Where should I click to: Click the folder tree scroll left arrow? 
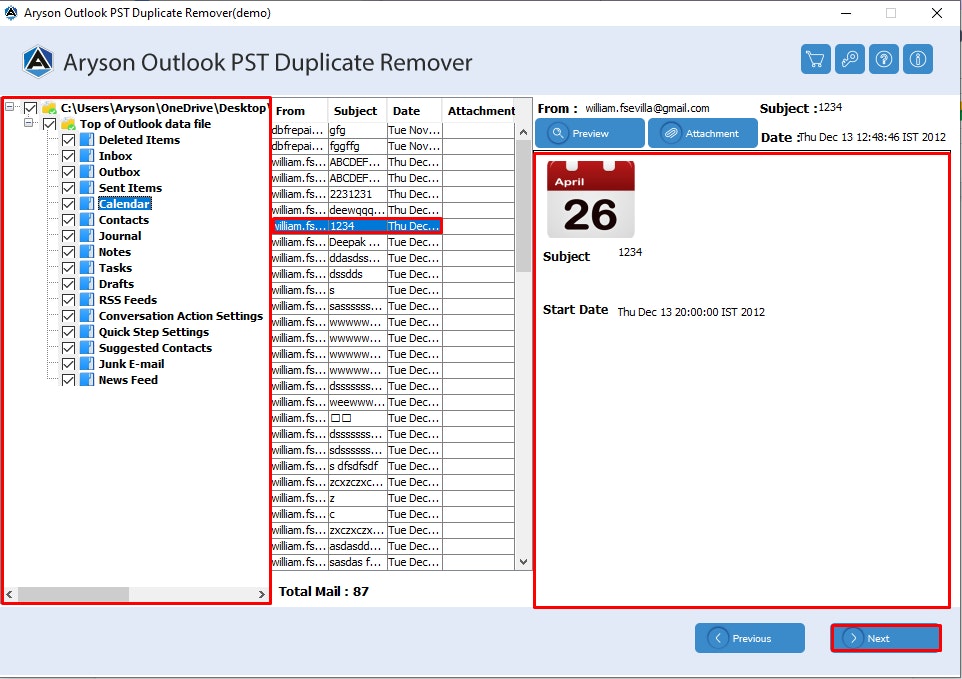(9, 594)
